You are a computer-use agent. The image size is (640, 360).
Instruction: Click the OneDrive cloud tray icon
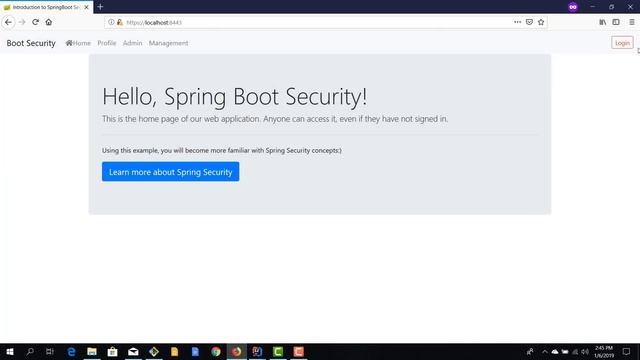click(555, 351)
